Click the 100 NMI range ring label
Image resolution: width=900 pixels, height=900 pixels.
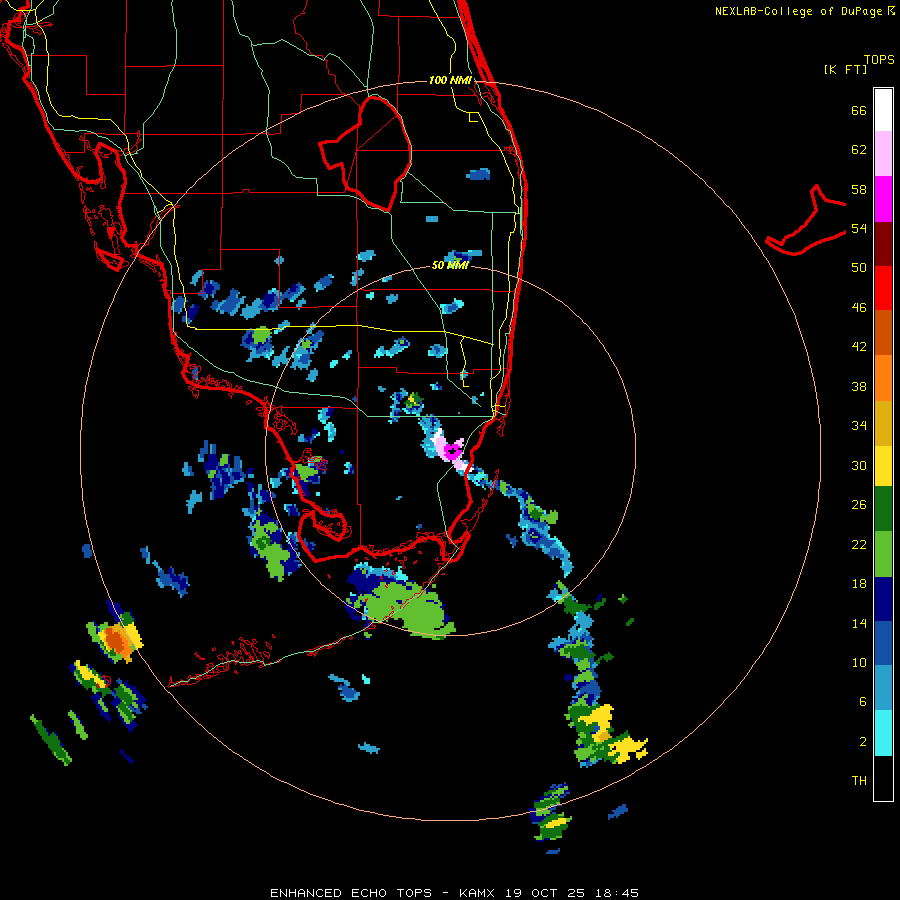(x=450, y=80)
